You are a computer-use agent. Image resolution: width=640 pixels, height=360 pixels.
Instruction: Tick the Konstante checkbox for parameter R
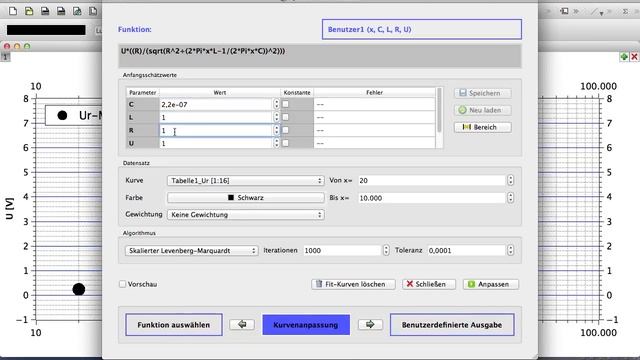point(285,130)
